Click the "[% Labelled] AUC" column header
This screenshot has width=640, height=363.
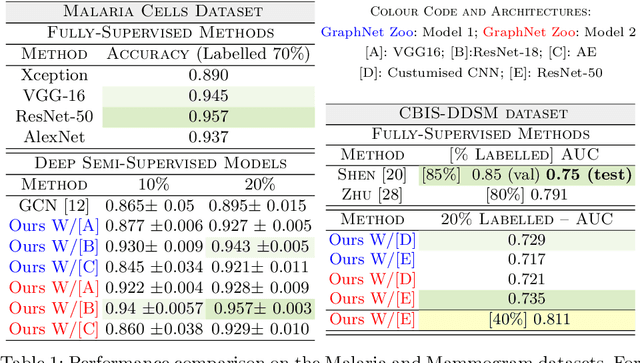[524, 155]
